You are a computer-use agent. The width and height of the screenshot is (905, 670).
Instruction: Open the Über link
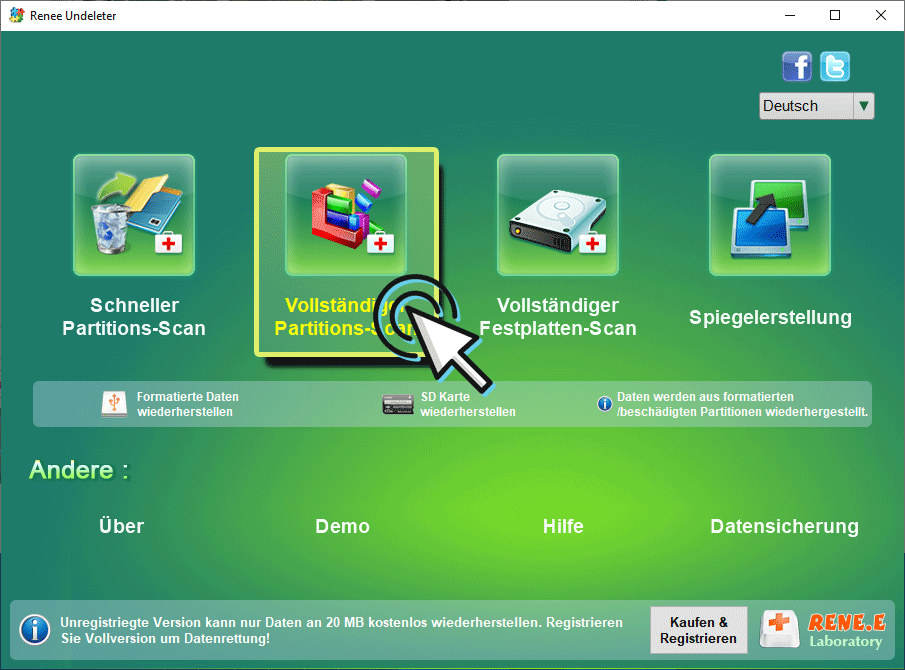[121, 526]
